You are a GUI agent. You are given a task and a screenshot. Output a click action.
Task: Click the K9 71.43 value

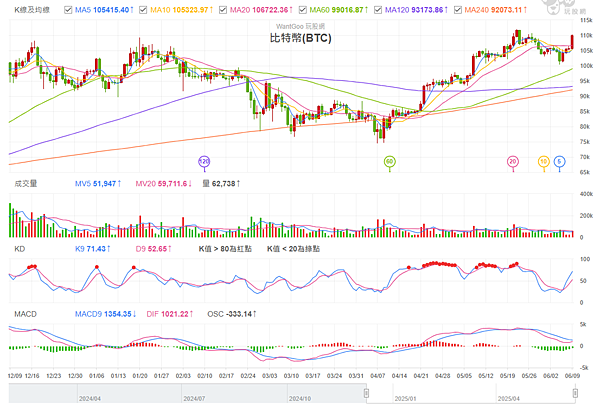[93, 249]
